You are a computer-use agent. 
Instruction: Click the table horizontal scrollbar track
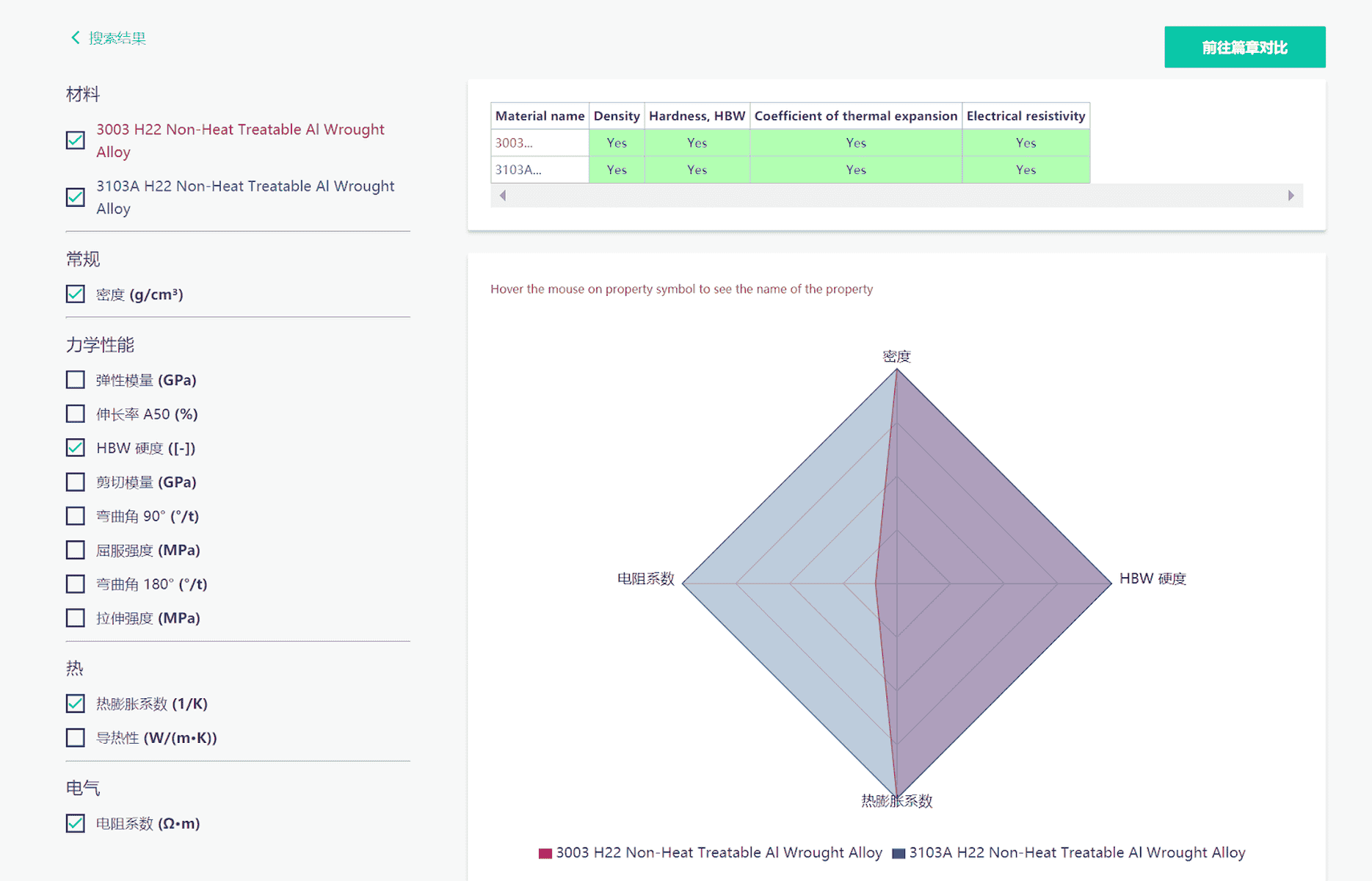coord(896,195)
